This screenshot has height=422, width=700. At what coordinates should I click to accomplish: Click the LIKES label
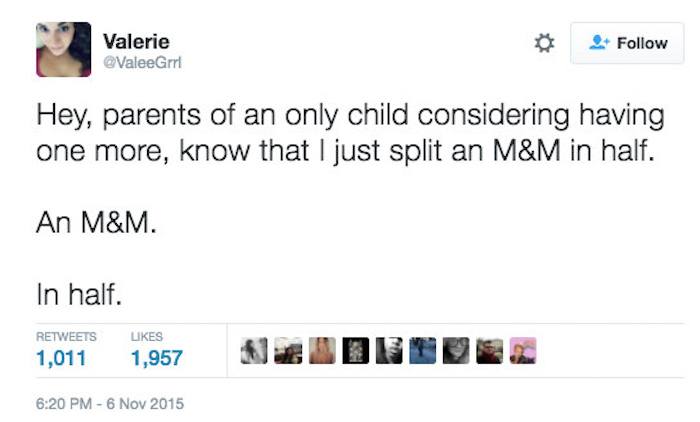pos(146,337)
